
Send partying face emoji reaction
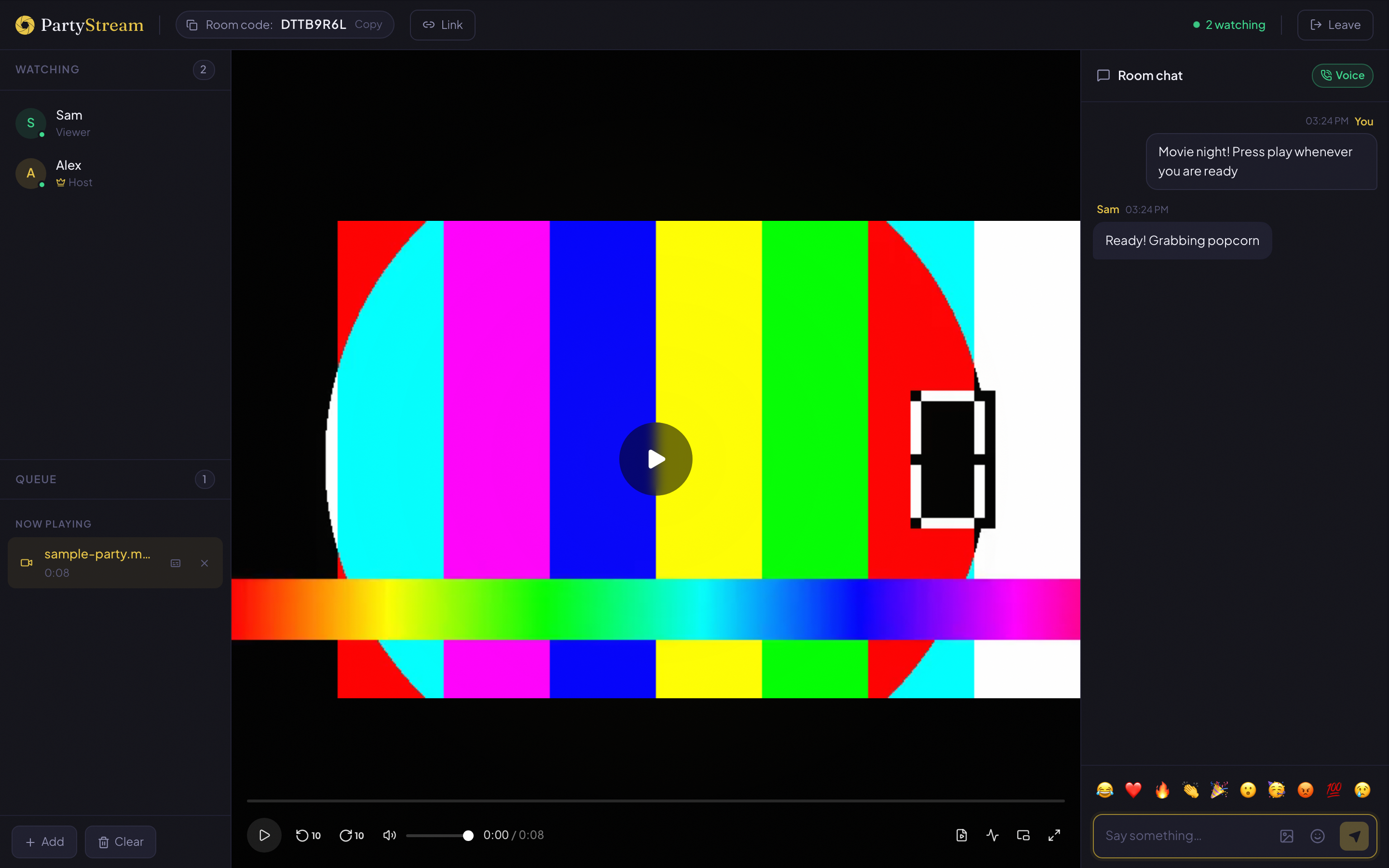tap(1277, 790)
